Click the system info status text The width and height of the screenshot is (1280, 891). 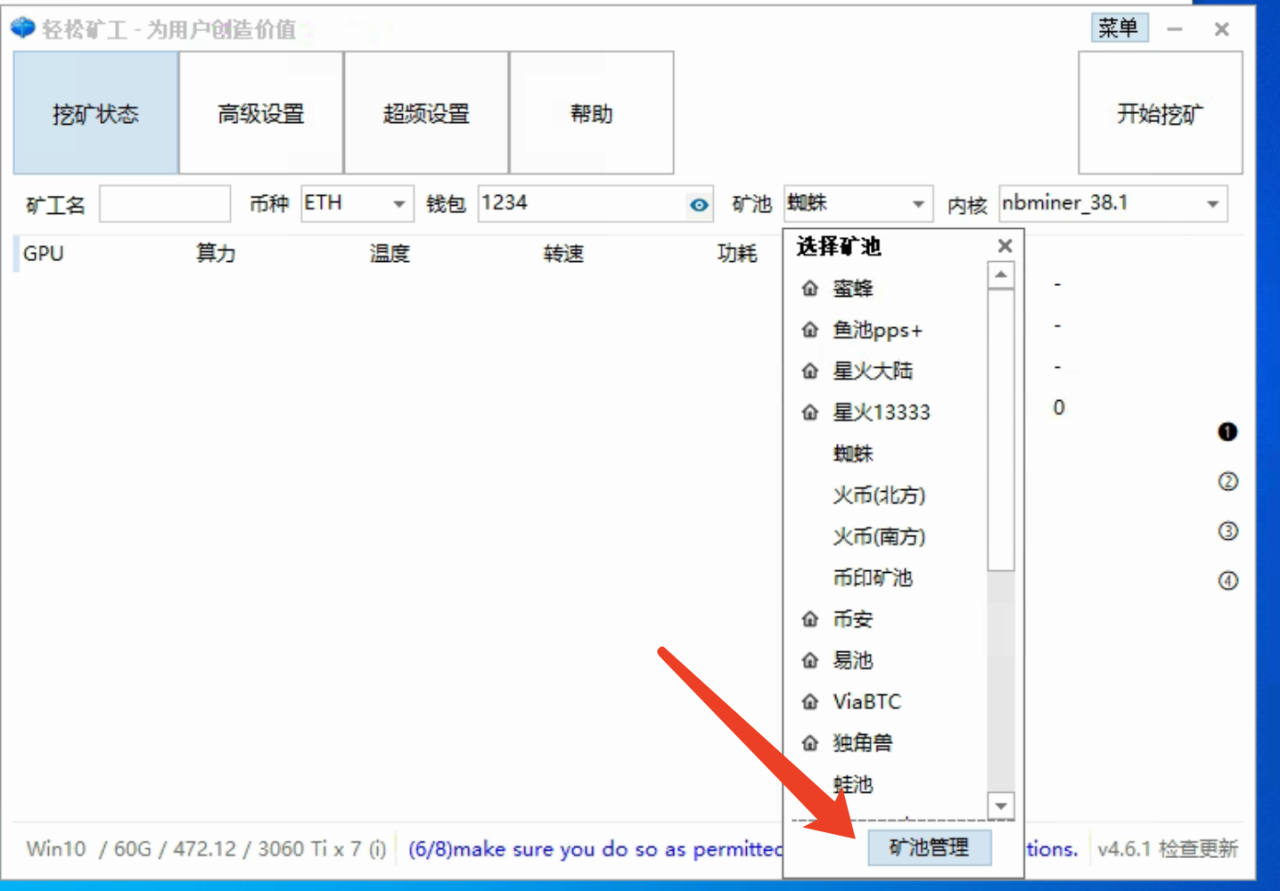(206, 849)
